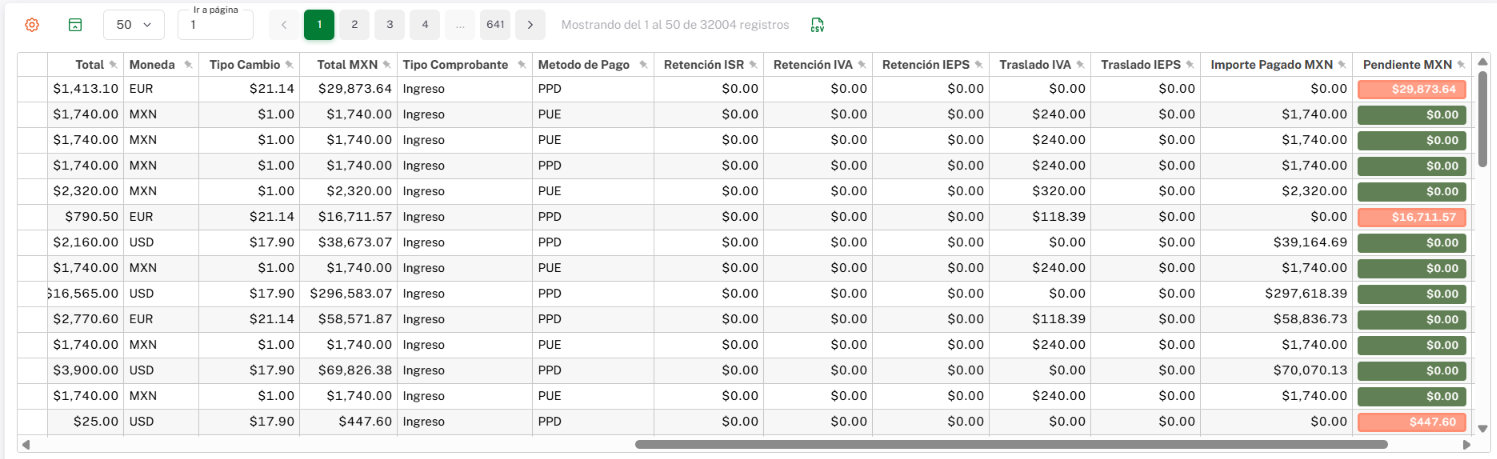
Task: Pin the Traslado IEPS column
Action: point(1190,65)
